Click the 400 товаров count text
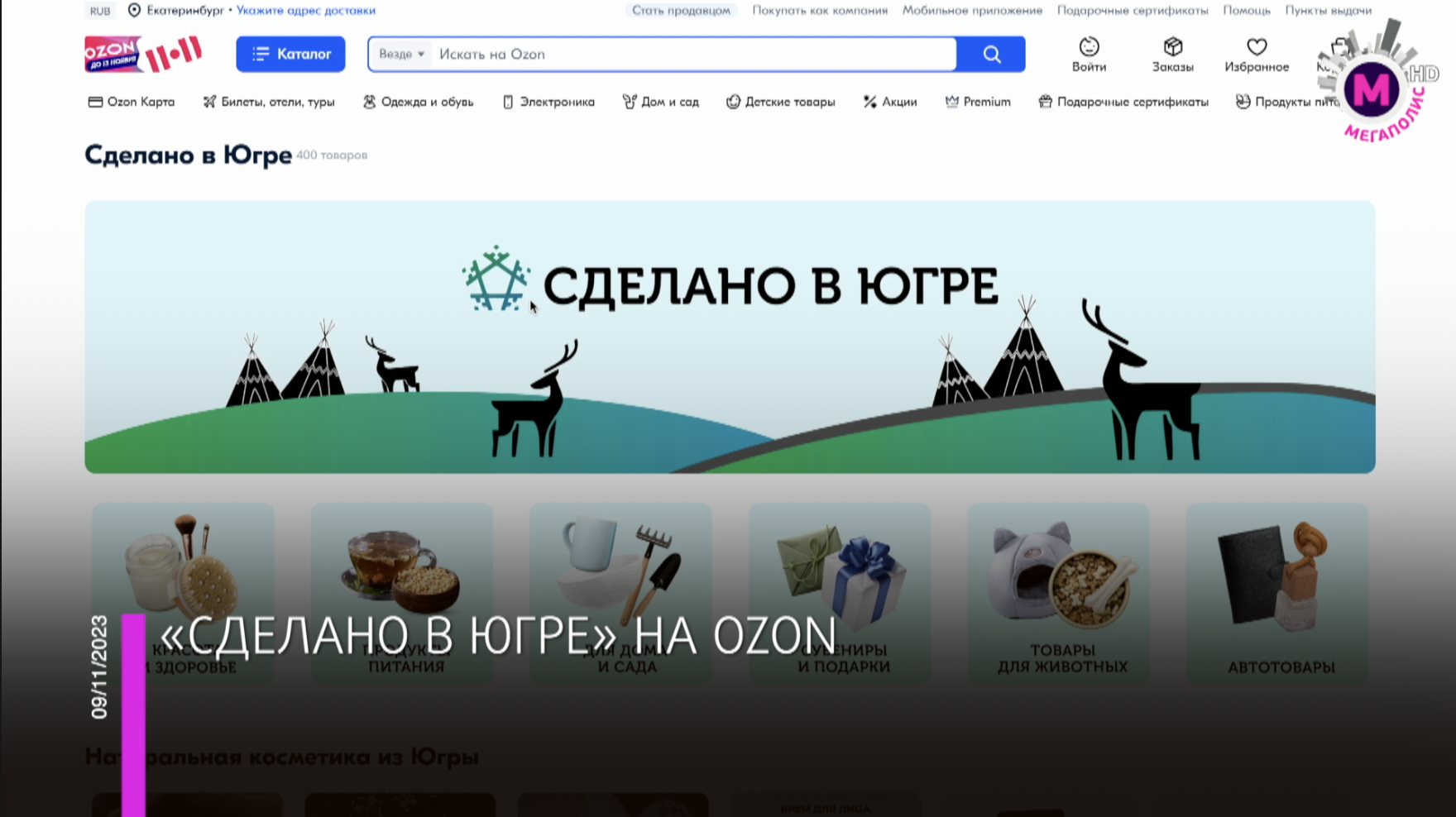The width and height of the screenshot is (1456, 817). click(x=332, y=155)
